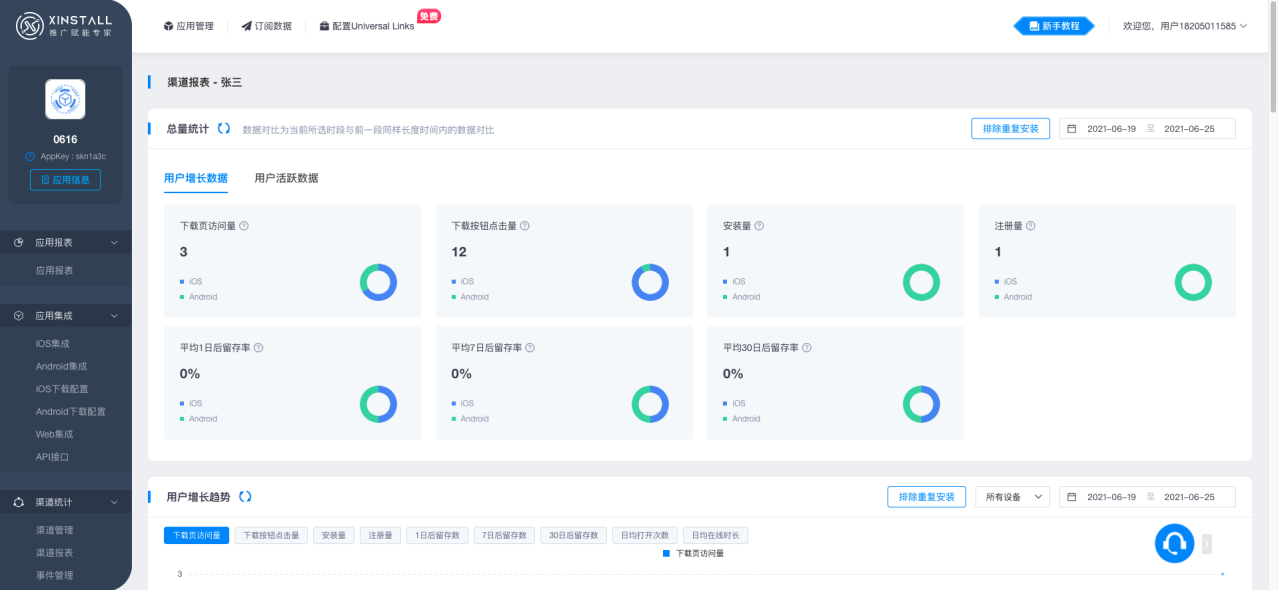Collapse the 渠道统计 sidebar section
1278x590 pixels.
click(x=66, y=502)
